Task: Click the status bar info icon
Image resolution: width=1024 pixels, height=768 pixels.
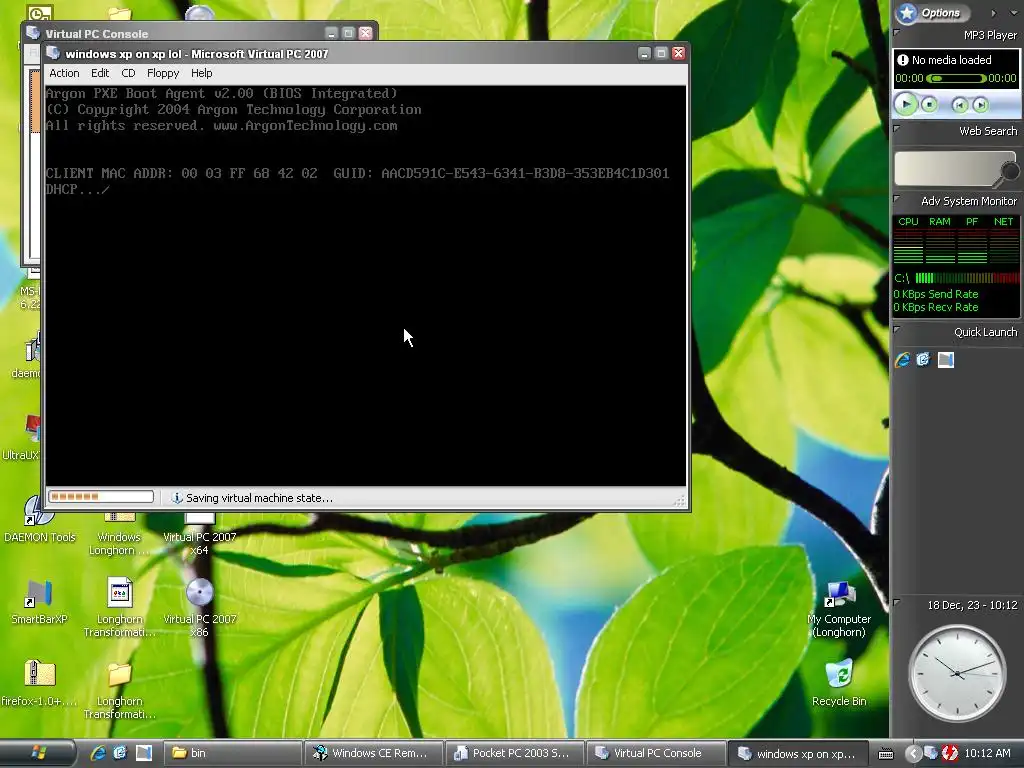Action: 176,498
